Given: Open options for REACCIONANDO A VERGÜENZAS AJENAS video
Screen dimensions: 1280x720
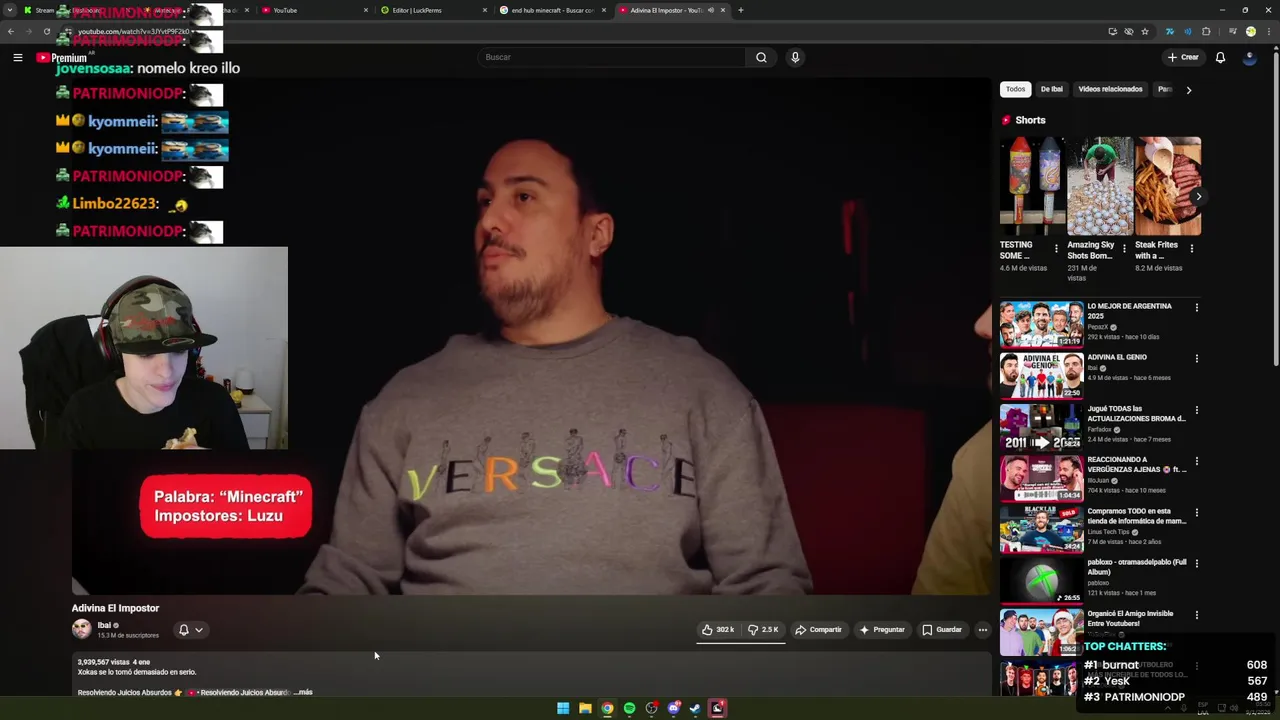Looking at the screenshot, I should point(1196,461).
